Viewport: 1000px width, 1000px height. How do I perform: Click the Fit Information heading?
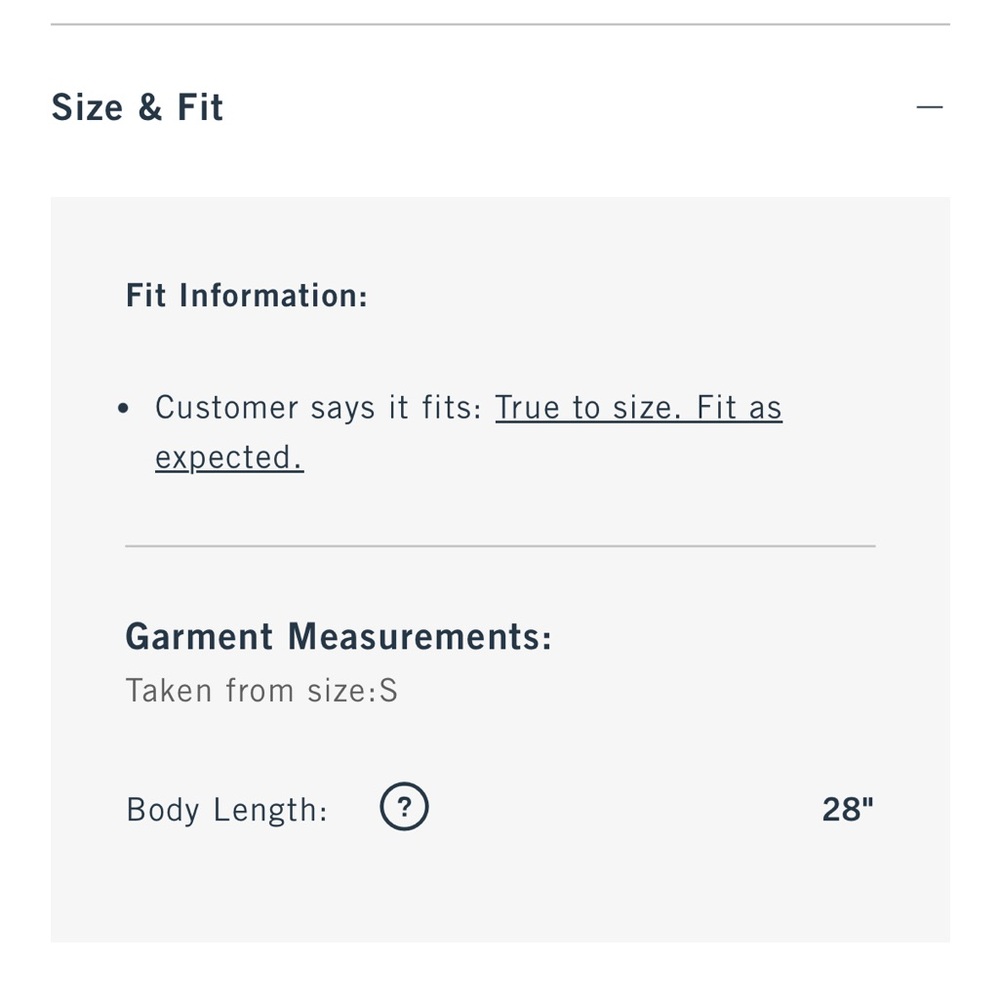[x=246, y=296]
